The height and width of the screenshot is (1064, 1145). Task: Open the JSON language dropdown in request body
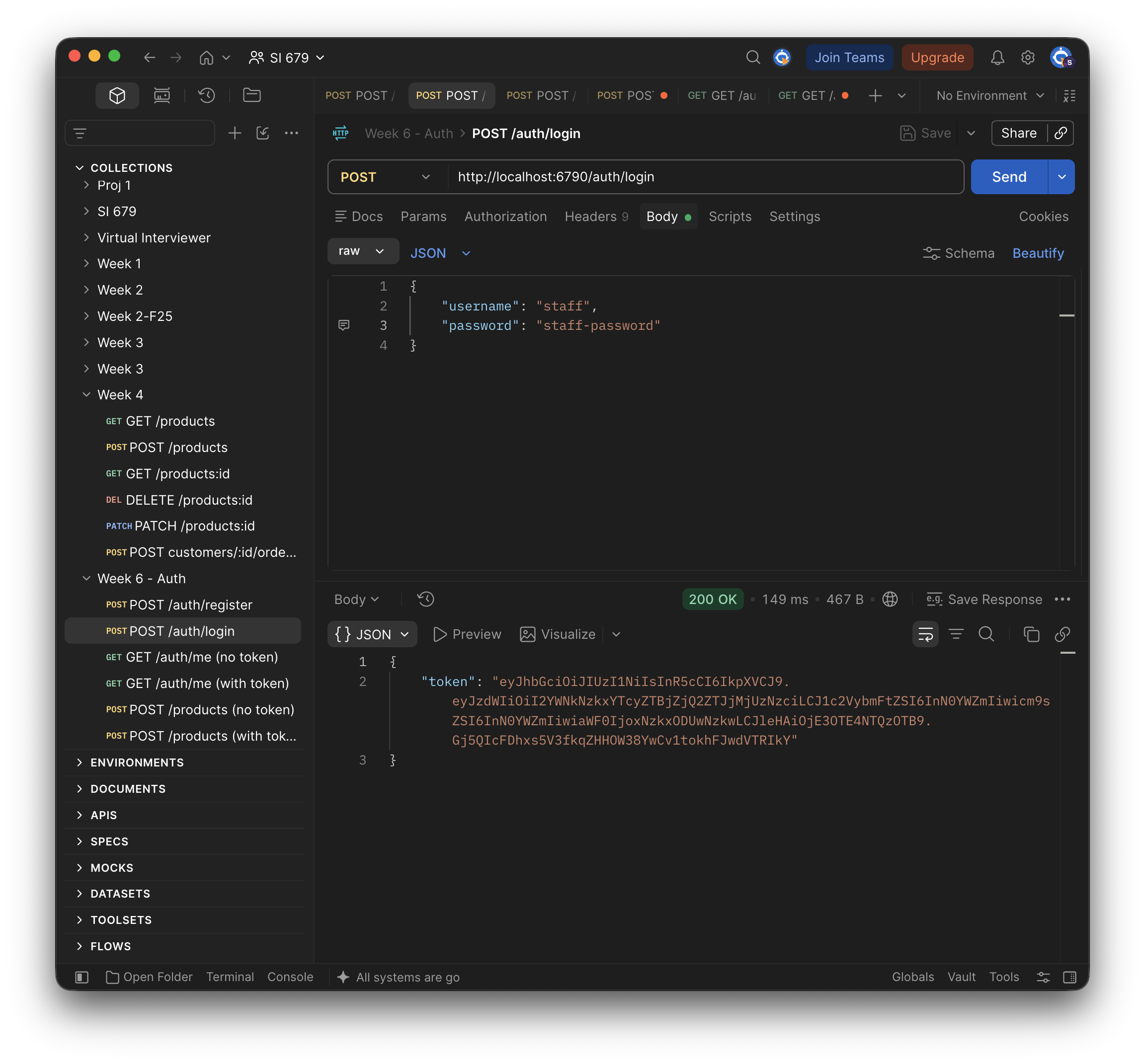pyautogui.click(x=441, y=253)
